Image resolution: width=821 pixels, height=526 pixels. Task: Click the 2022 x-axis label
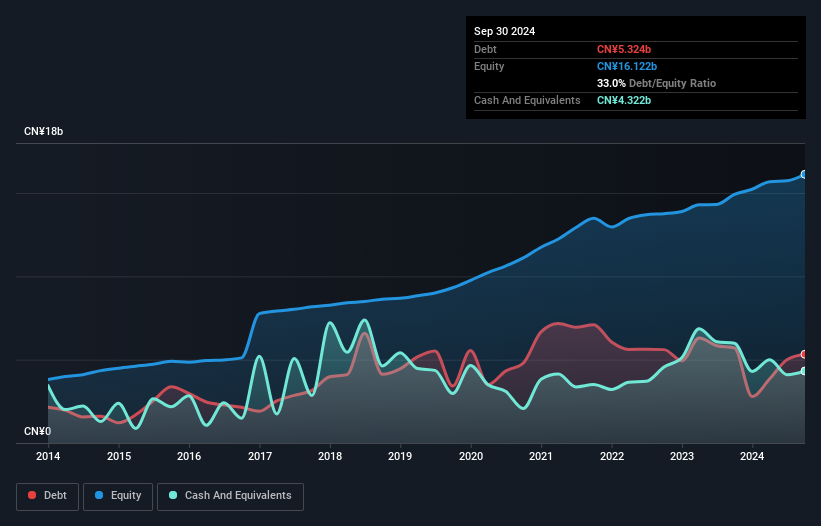click(612, 456)
